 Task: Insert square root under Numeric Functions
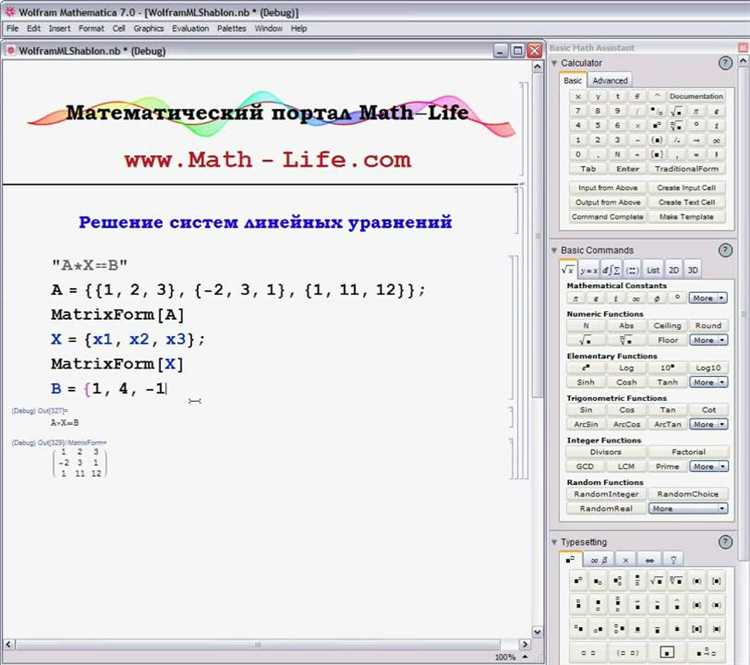click(585, 340)
